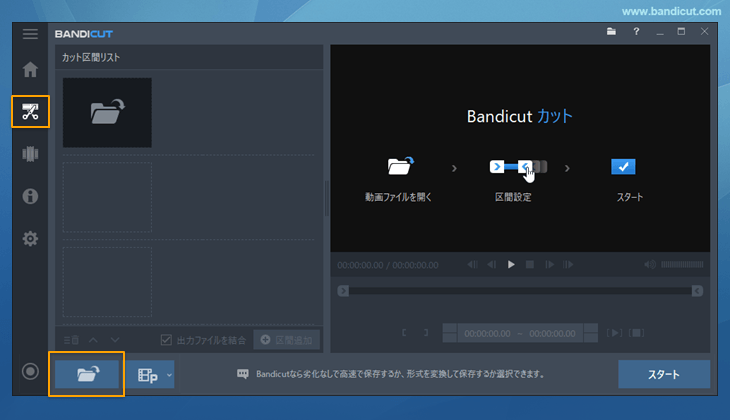The height and width of the screenshot is (420, 730).
Task: Click the timeline seek bar
Action: [x=520, y=291]
